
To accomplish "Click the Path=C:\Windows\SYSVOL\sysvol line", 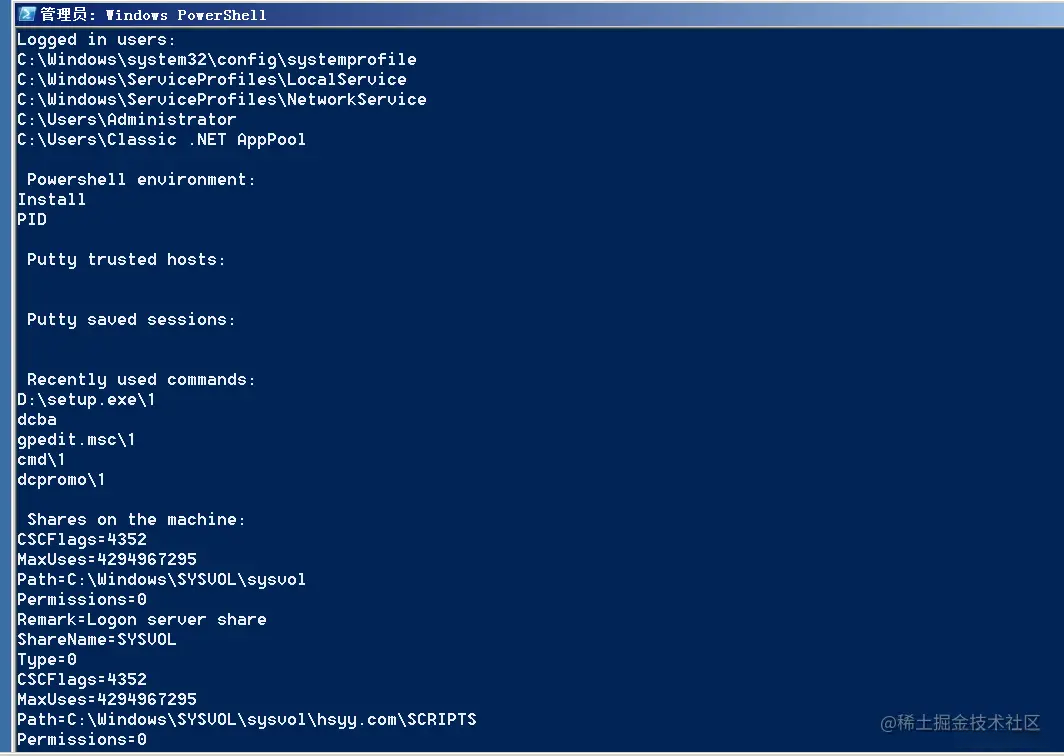I will pyautogui.click(x=161, y=580).
